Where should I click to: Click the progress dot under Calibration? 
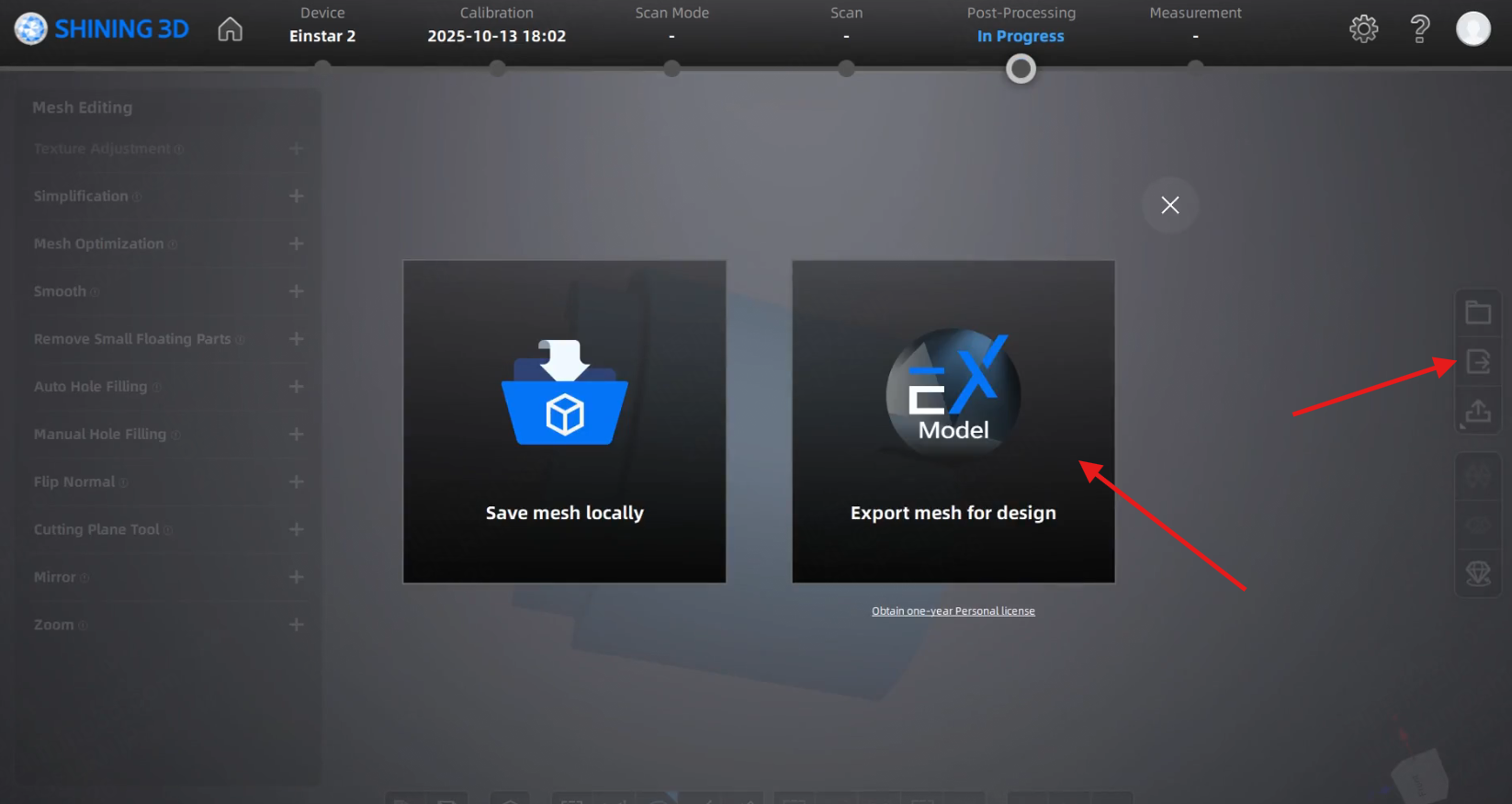(x=497, y=68)
